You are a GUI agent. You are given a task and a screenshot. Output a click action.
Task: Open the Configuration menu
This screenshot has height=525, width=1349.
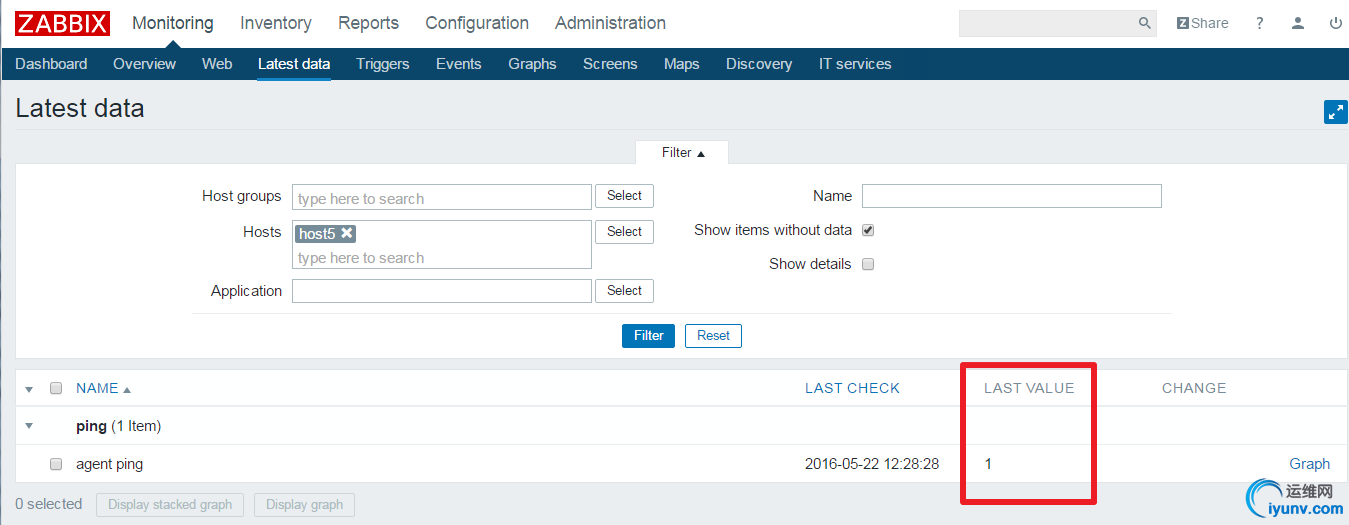(x=476, y=23)
